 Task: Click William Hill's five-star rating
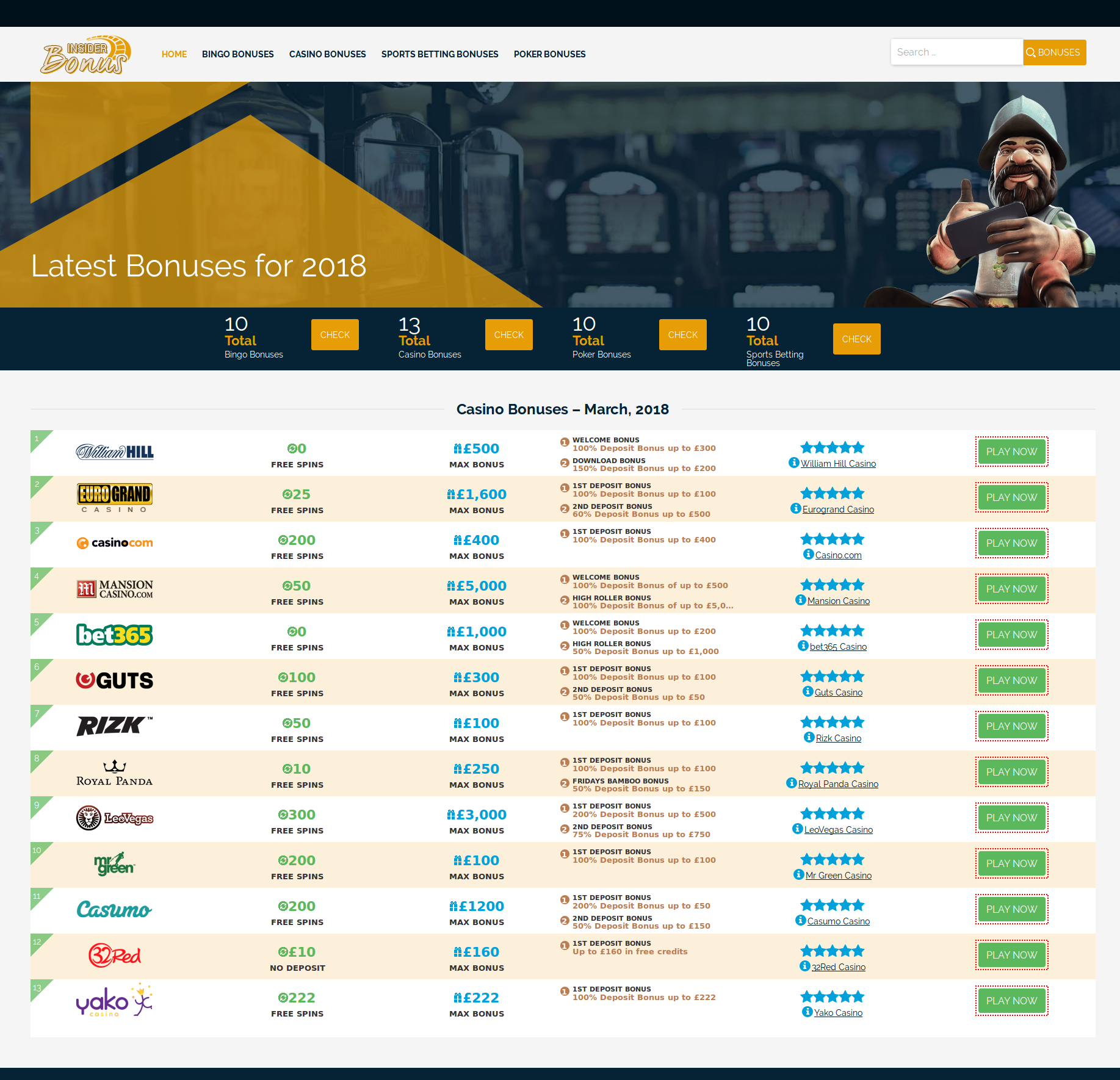[833, 447]
